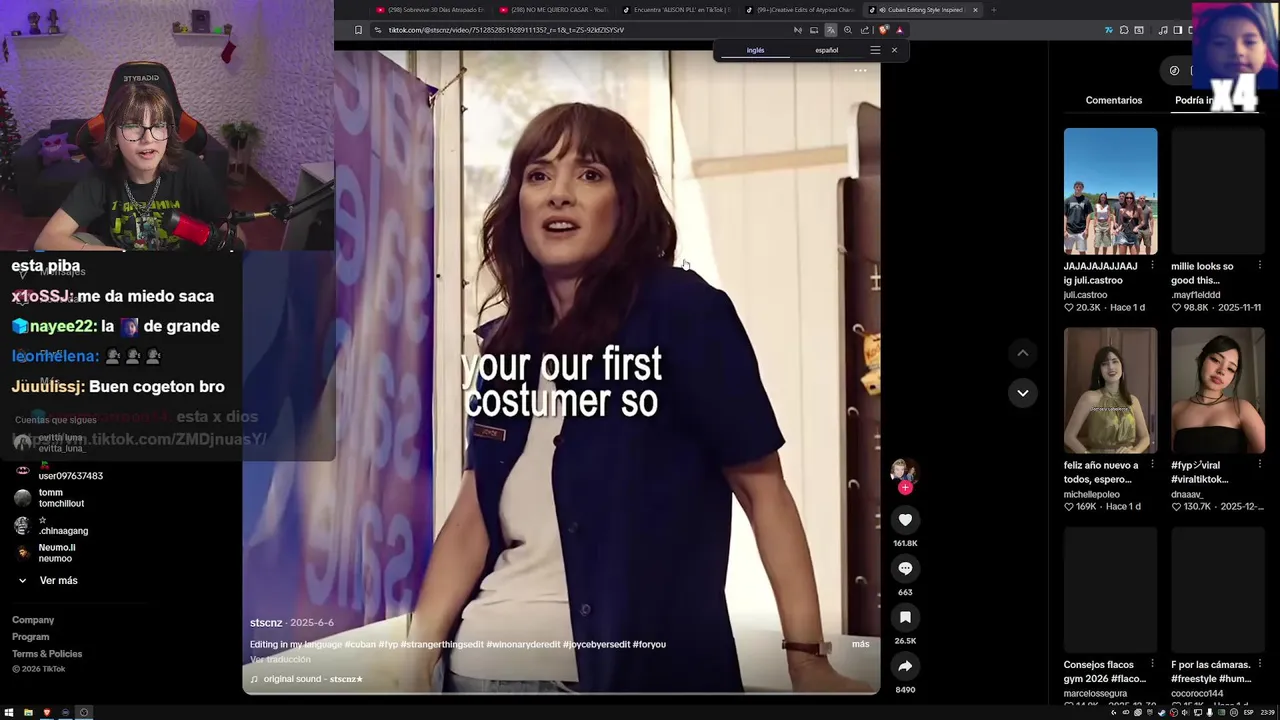The width and height of the screenshot is (1280, 720).
Task: Open the #fyp viral dnaaav_ video thumbnail
Action: [x=1218, y=390]
